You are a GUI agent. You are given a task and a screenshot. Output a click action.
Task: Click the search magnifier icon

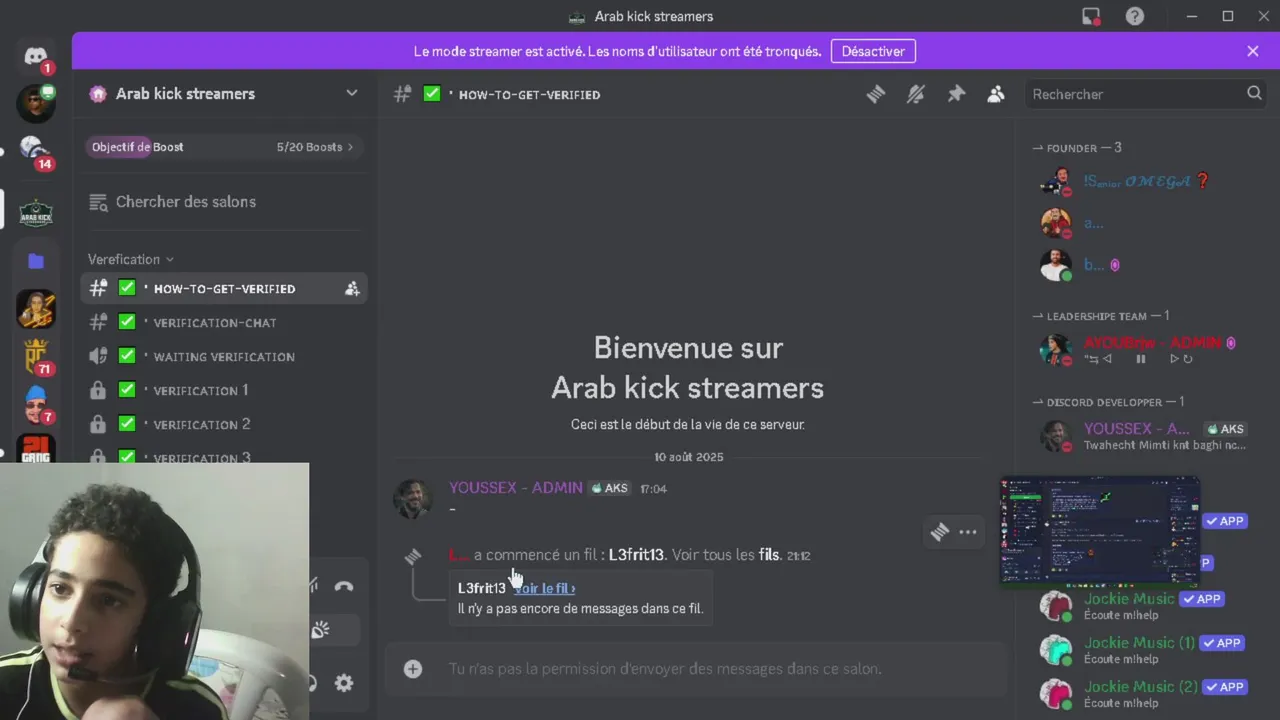[1254, 93]
